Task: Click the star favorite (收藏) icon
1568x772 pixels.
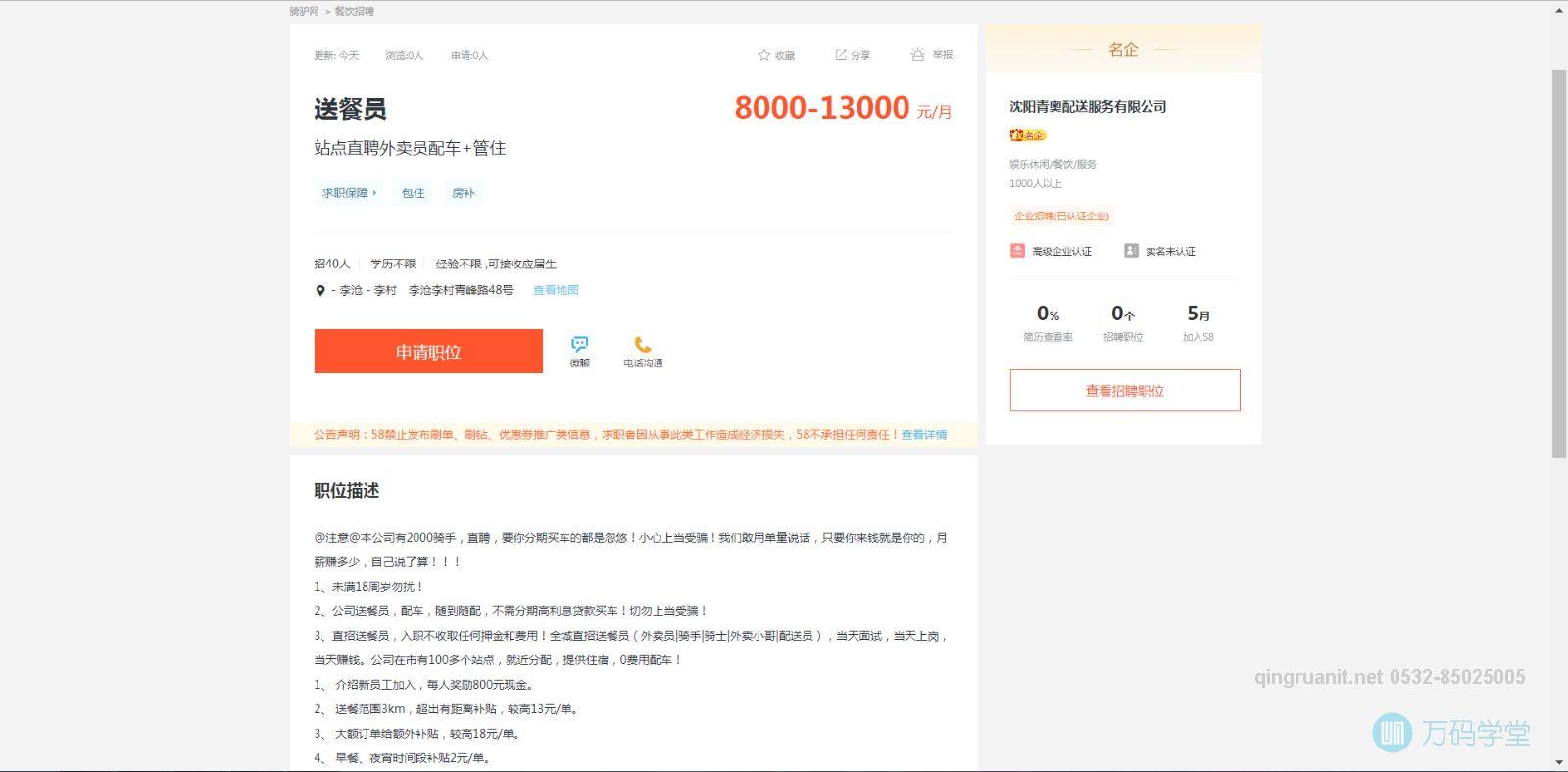Action: point(764,55)
